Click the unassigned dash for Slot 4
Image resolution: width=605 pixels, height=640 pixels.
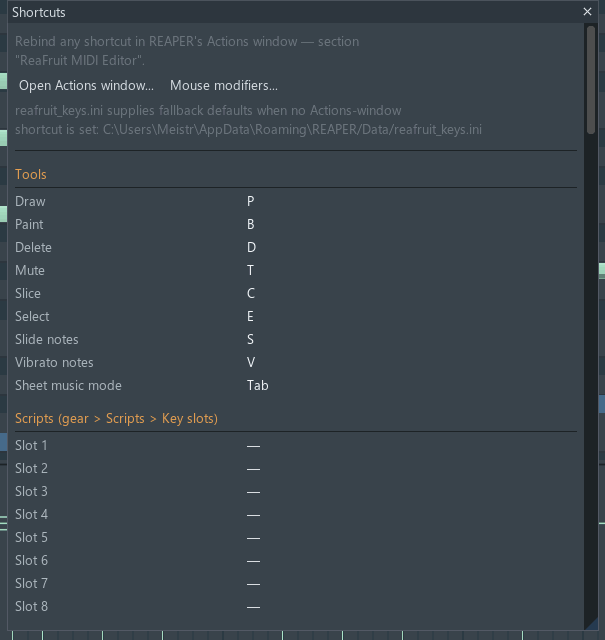point(253,515)
